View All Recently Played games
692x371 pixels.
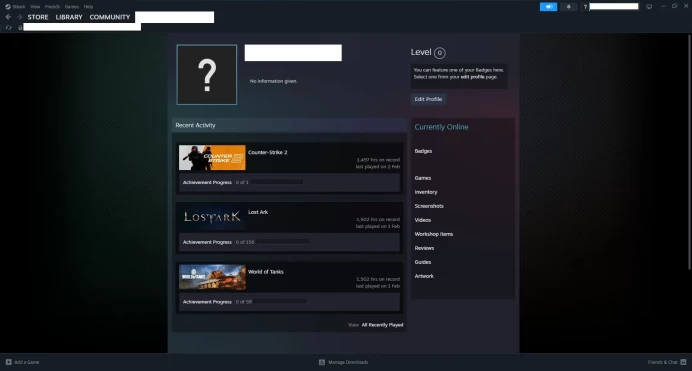pos(382,325)
